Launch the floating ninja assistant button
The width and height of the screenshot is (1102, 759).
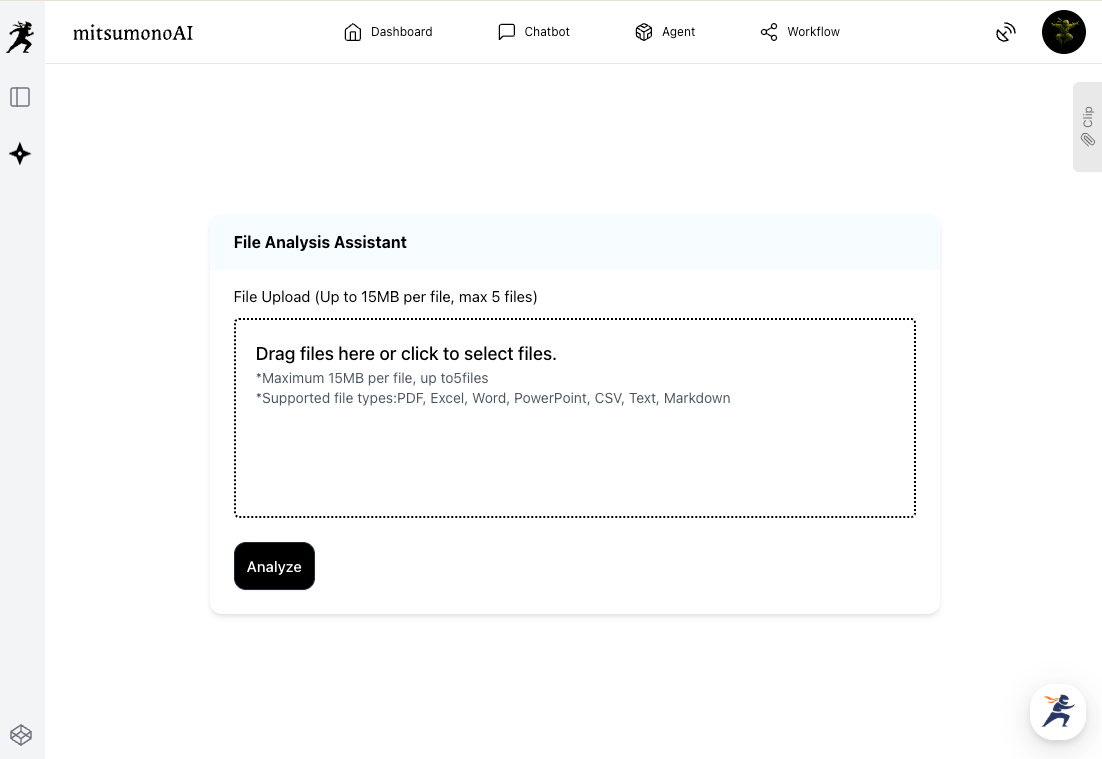[1057, 711]
